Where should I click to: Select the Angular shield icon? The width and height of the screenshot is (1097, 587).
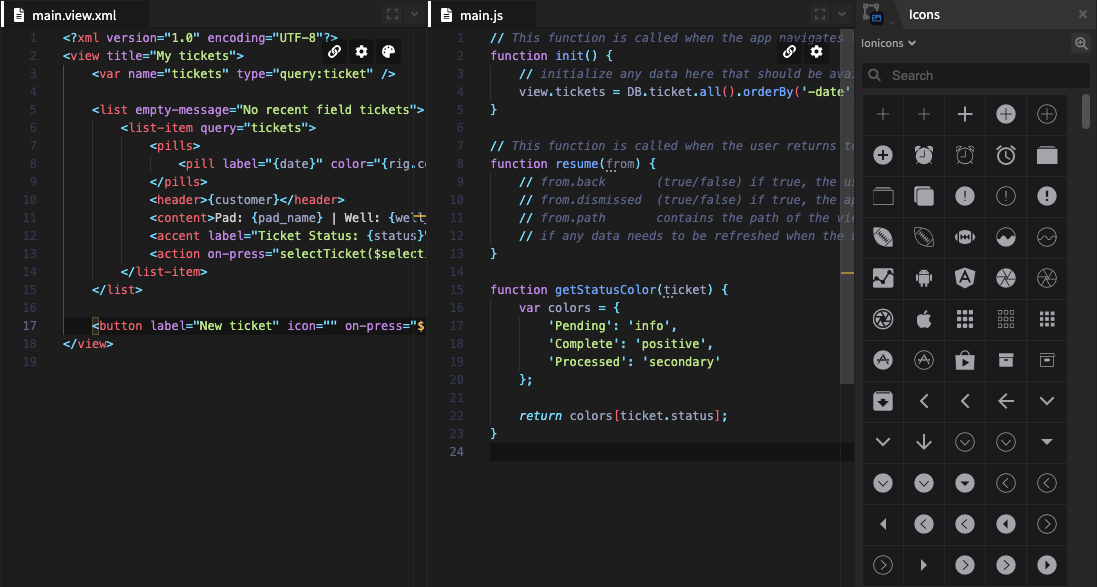click(965, 278)
